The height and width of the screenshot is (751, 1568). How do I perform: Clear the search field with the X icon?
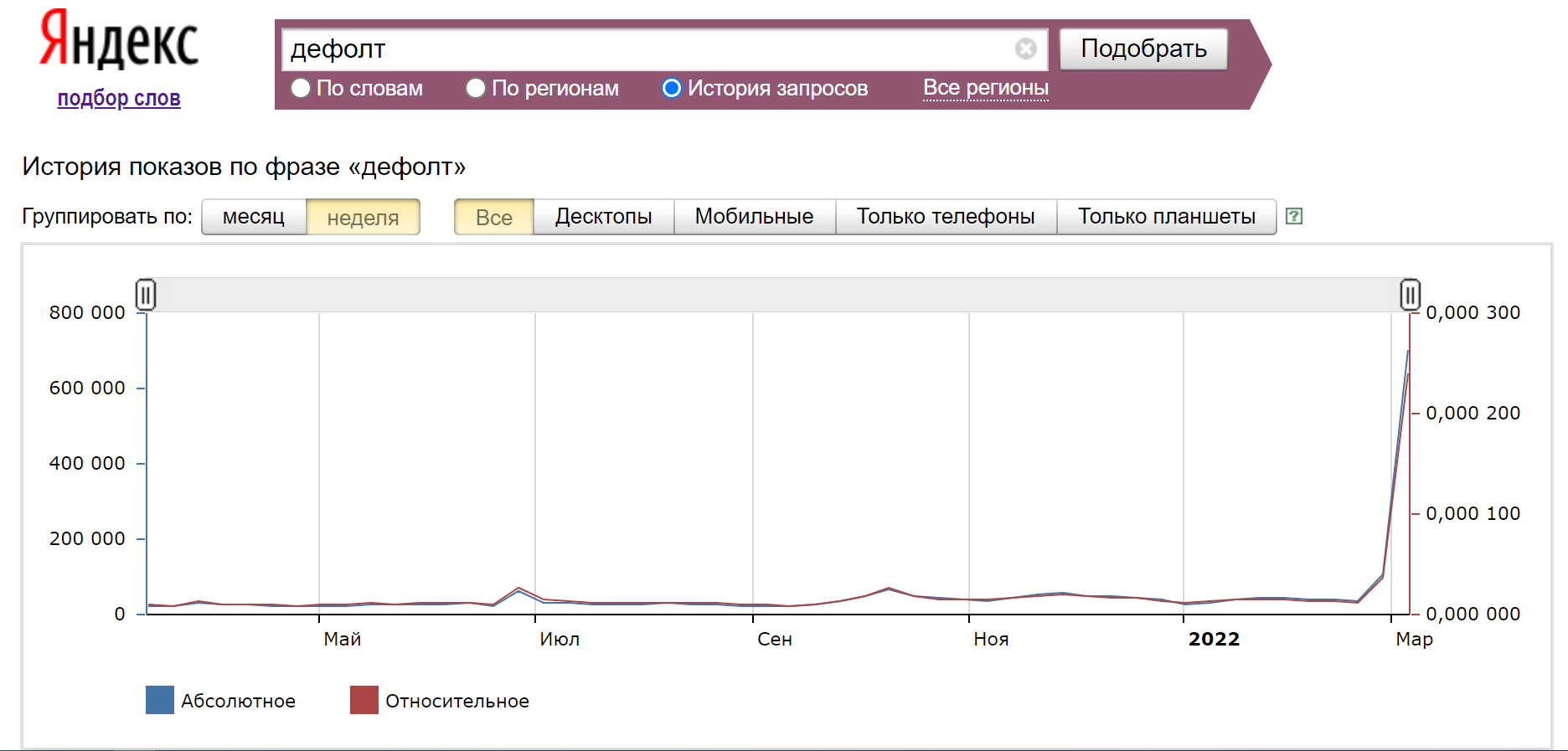click(x=1026, y=49)
